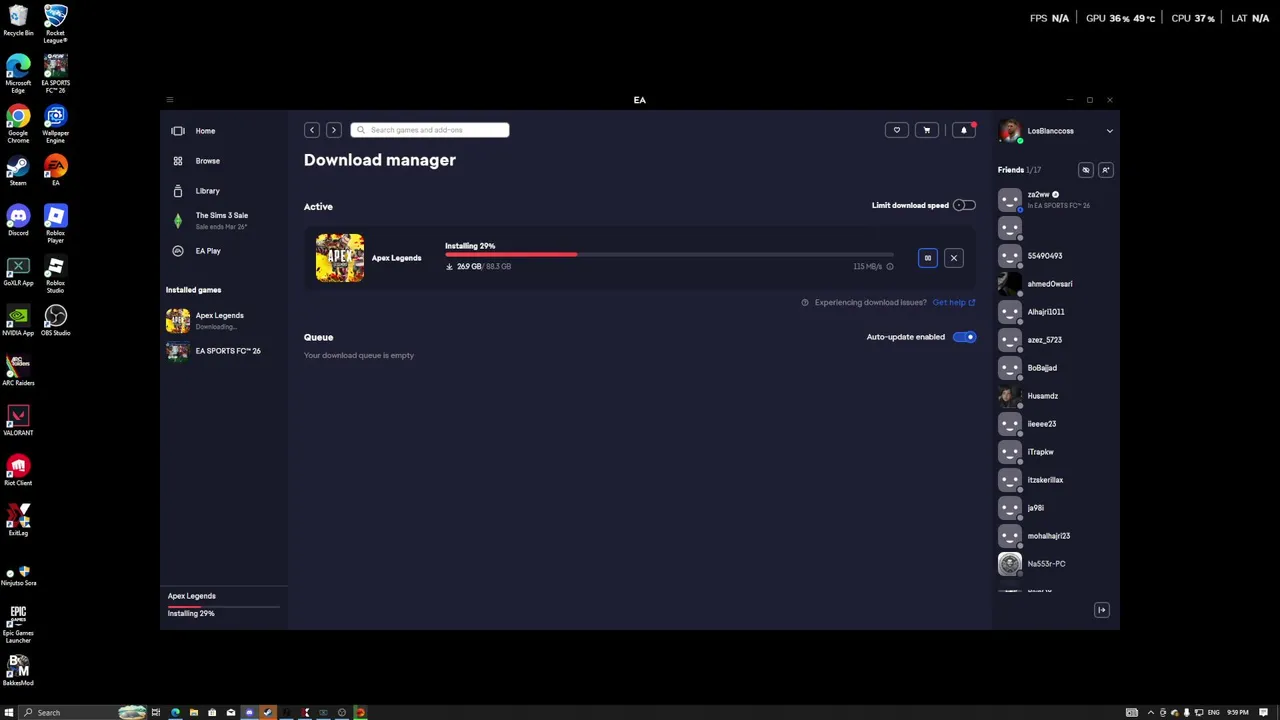Open the shopping cart icon
1280x720 pixels.
click(927, 130)
